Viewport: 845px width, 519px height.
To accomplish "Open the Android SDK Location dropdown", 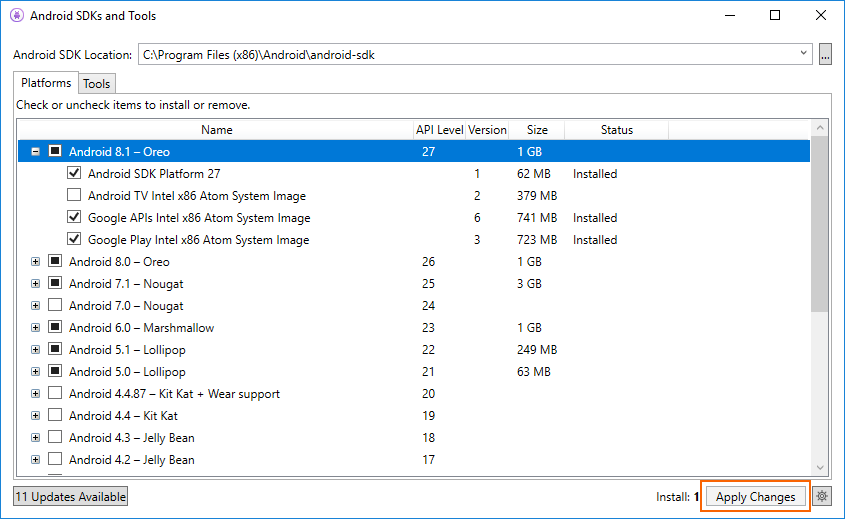I will (x=805, y=54).
